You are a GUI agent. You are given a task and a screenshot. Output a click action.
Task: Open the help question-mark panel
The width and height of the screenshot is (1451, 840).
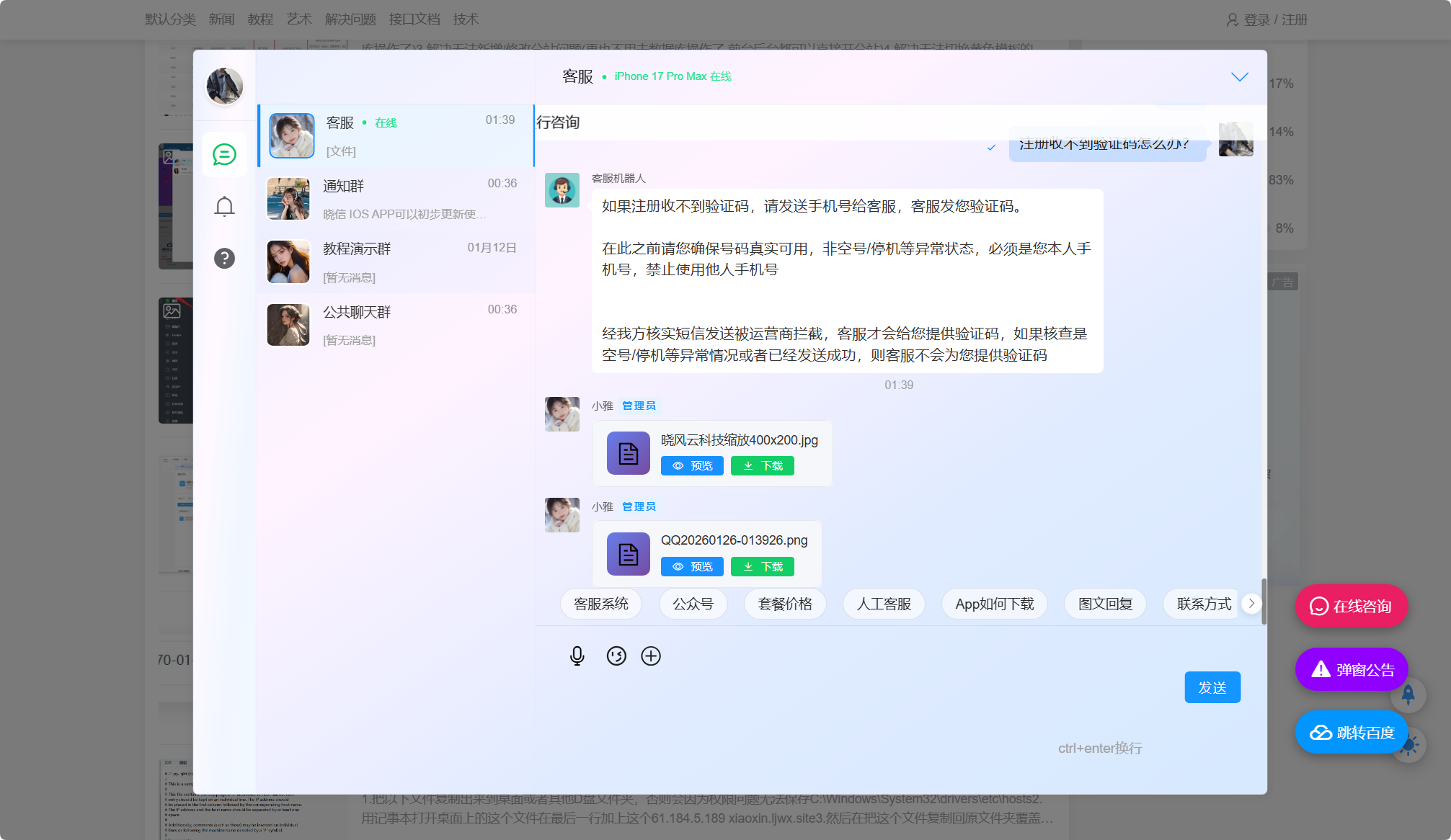click(224, 258)
